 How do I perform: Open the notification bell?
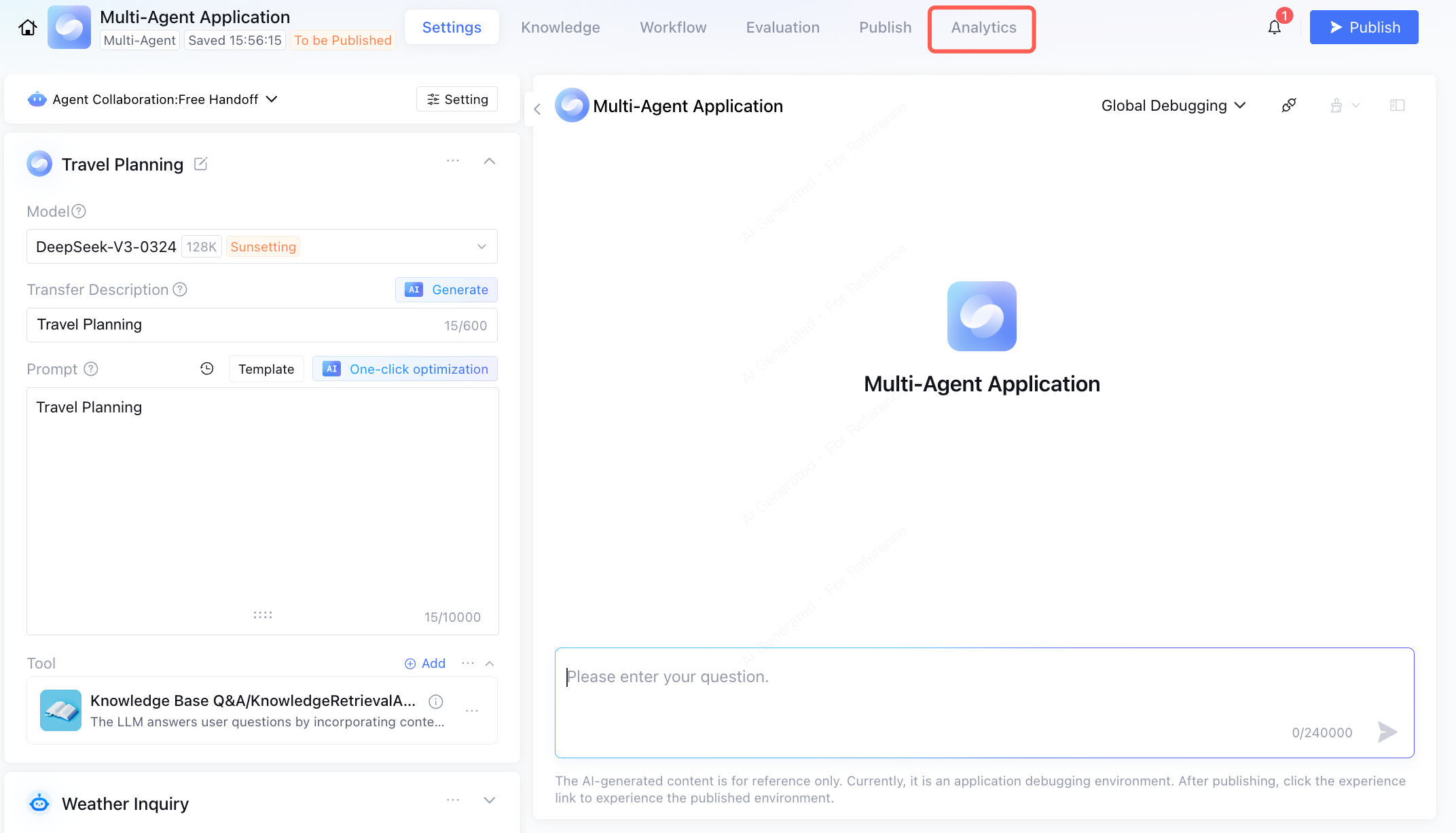coord(1275,27)
